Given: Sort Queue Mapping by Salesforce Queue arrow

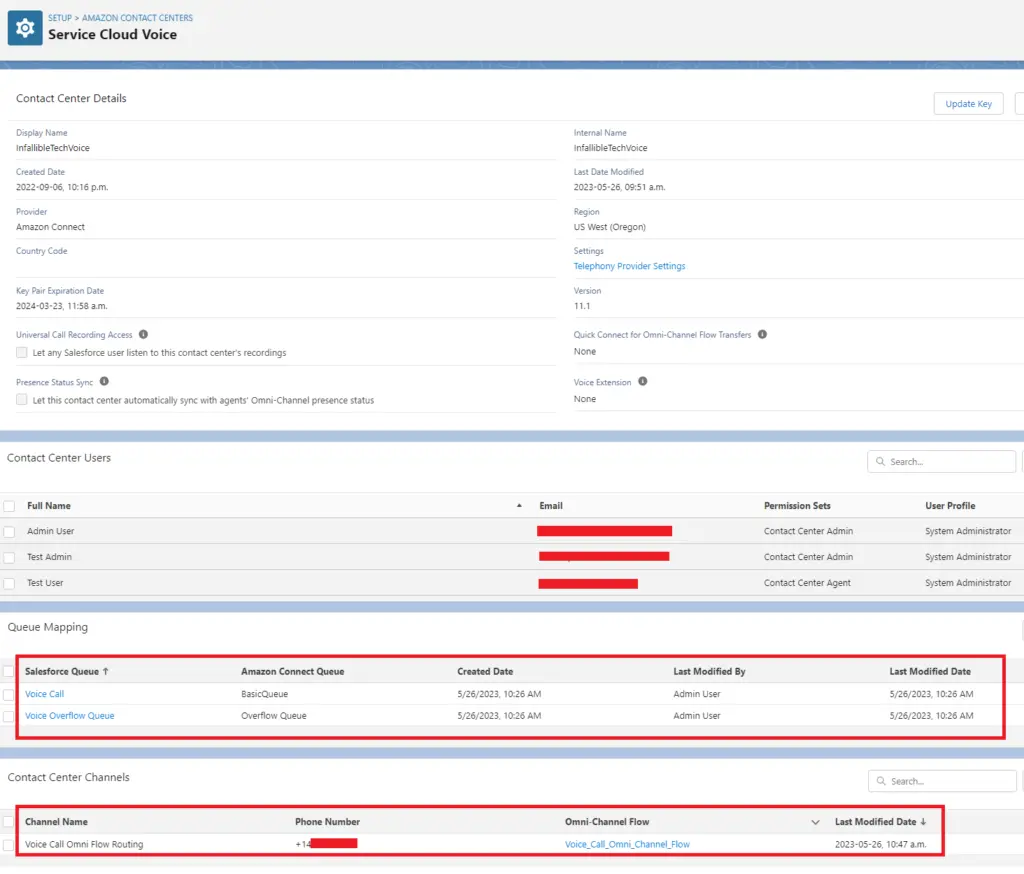Looking at the screenshot, I should [x=106, y=672].
